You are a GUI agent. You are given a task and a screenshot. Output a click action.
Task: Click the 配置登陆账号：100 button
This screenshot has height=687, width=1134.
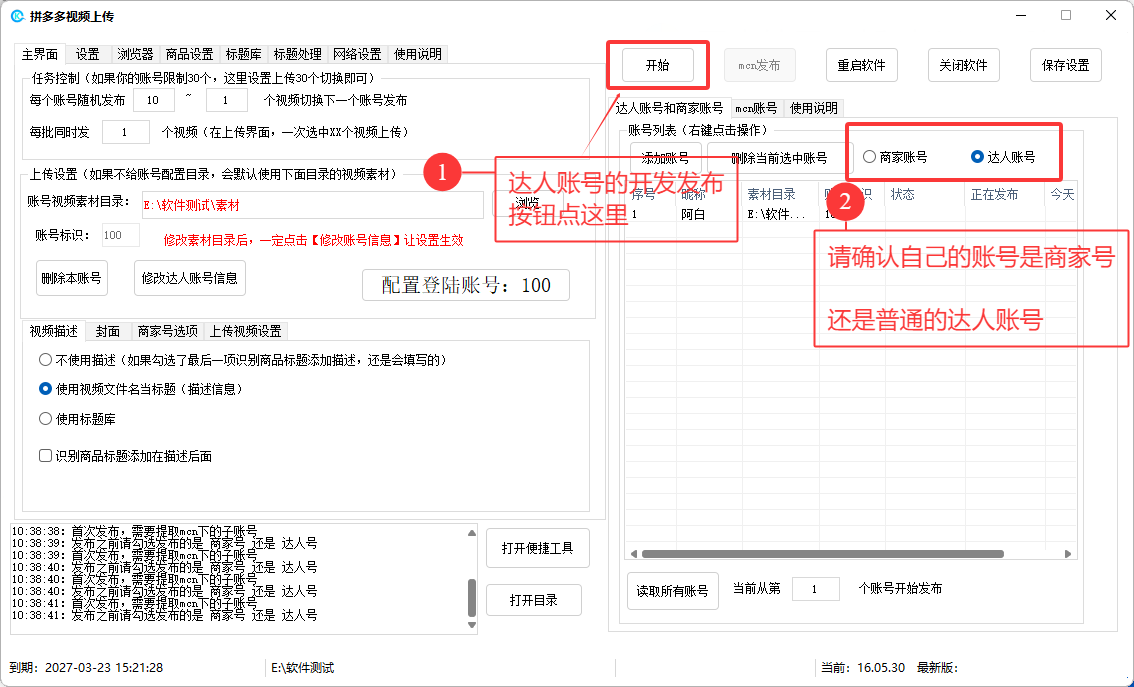point(466,285)
